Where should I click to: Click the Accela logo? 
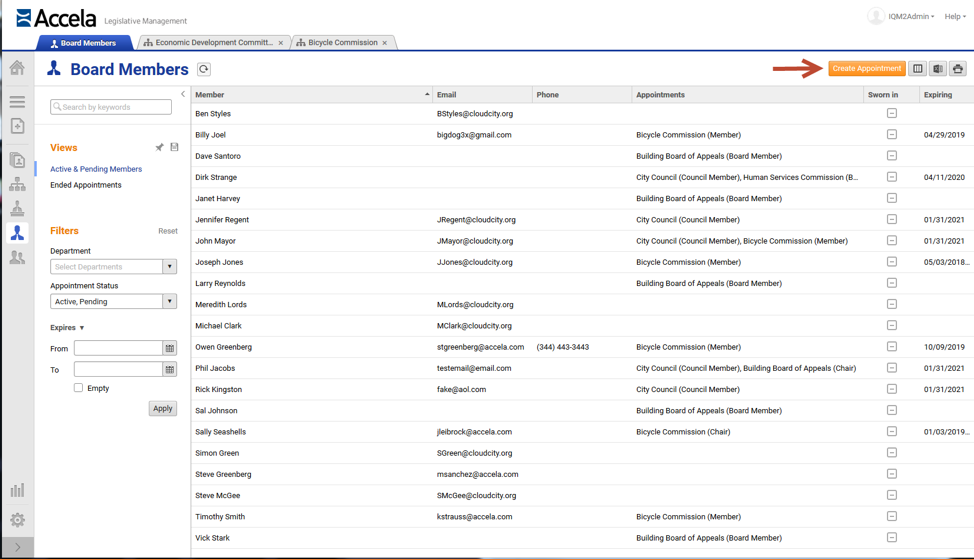pyautogui.click(x=57, y=18)
